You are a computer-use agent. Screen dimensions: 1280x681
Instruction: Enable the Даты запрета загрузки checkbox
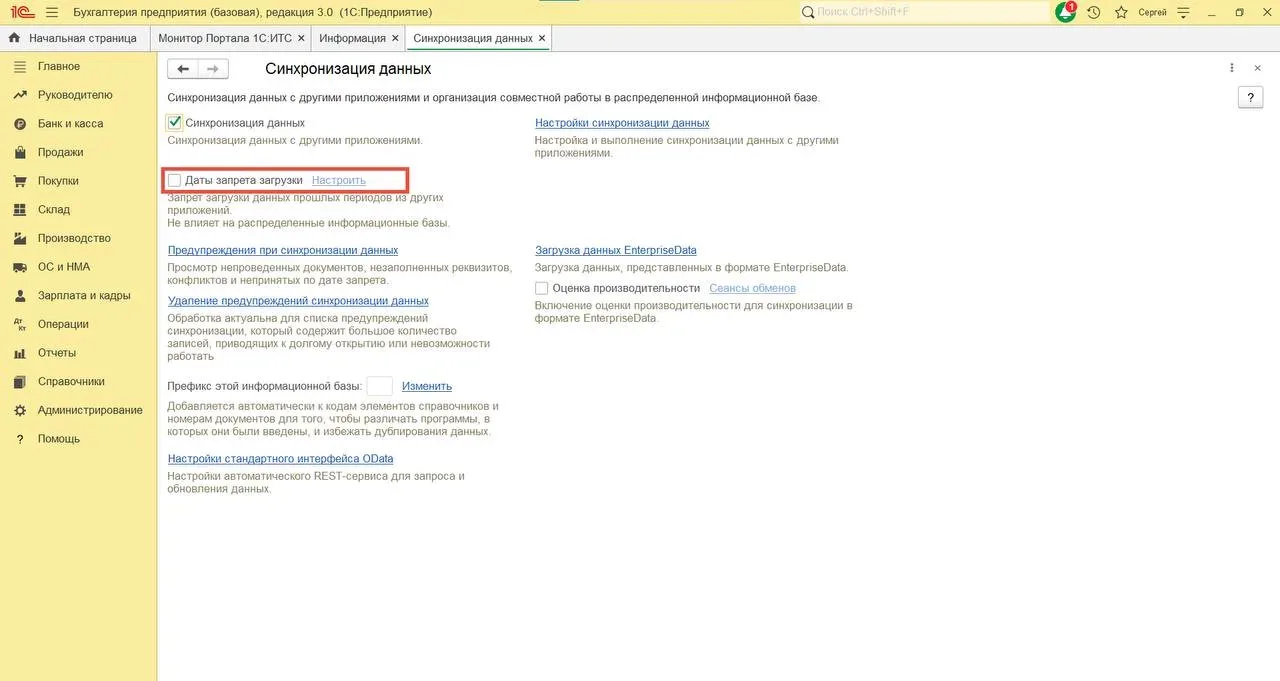click(x=175, y=180)
